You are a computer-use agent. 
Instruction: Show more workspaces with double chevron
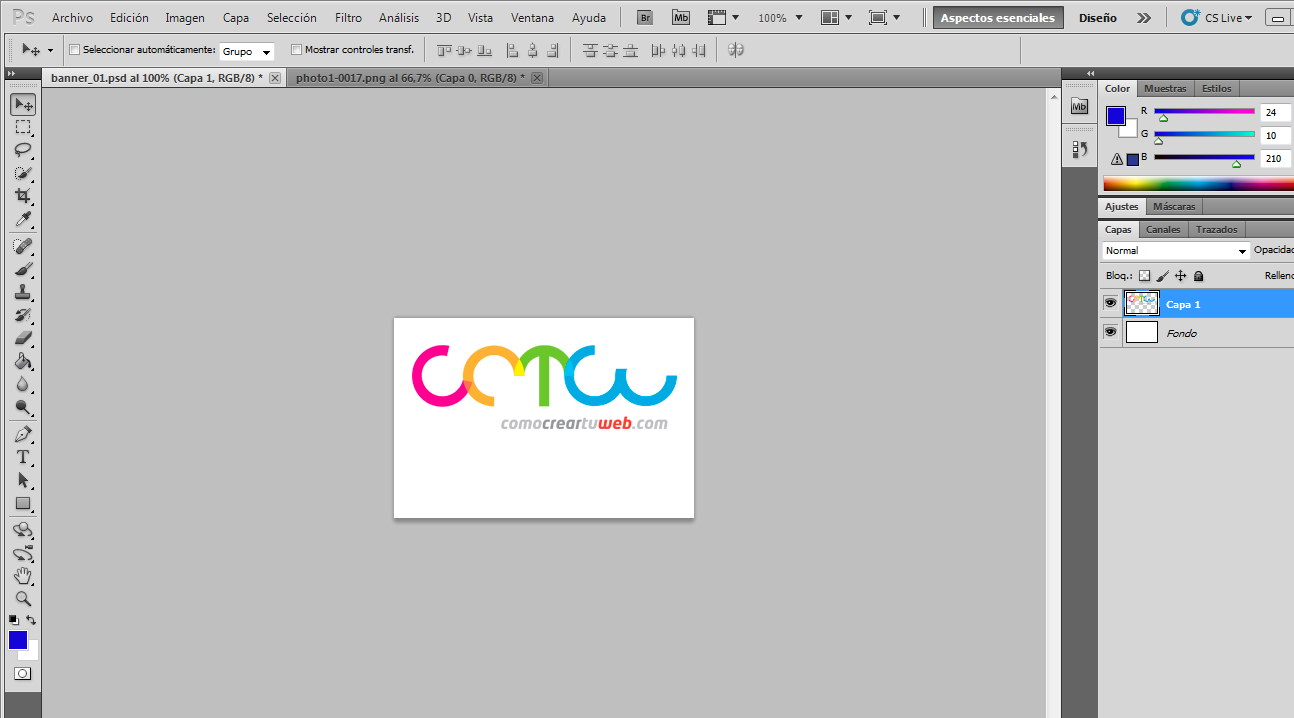[1144, 18]
